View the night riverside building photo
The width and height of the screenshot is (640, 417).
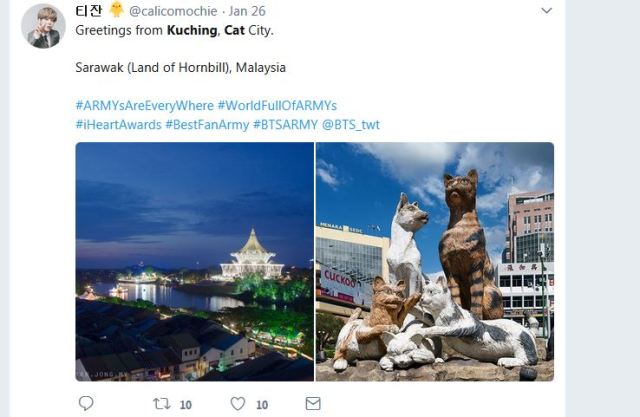click(x=195, y=262)
